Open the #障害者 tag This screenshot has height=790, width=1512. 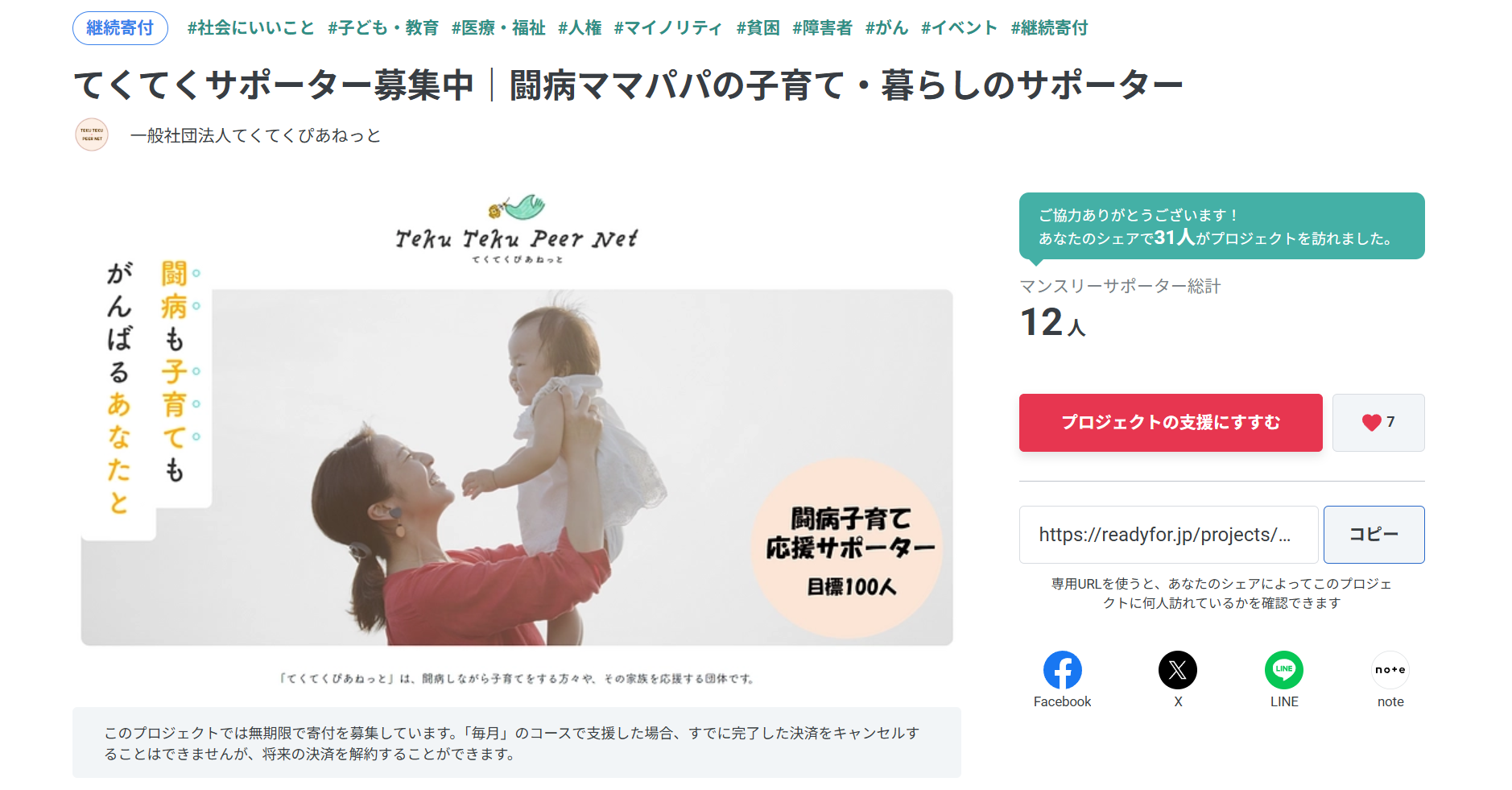click(822, 28)
